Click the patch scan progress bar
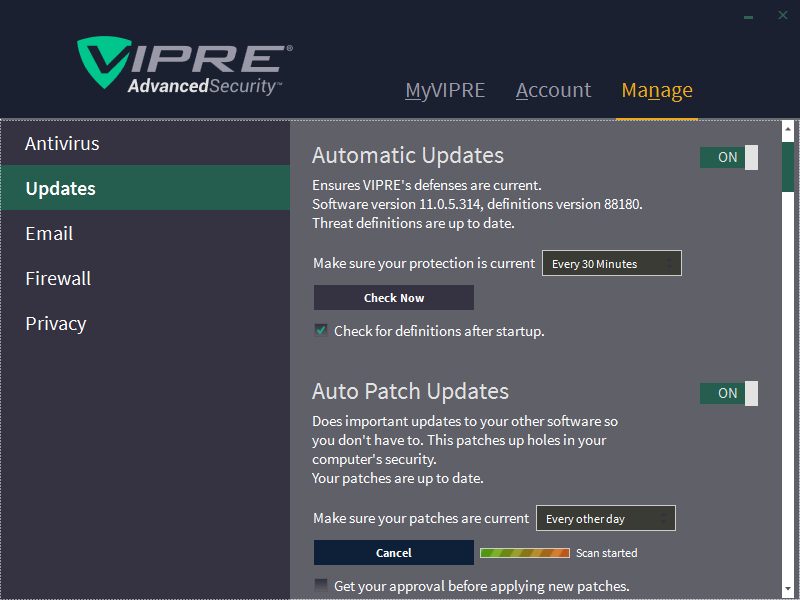 coord(524,553)
